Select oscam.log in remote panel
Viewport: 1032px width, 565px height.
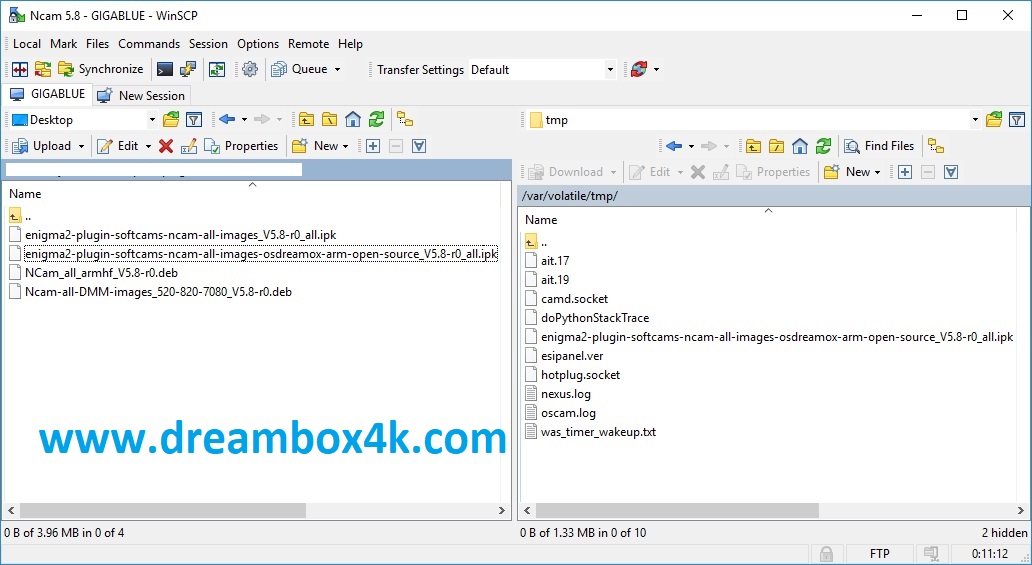click(568, 413)
